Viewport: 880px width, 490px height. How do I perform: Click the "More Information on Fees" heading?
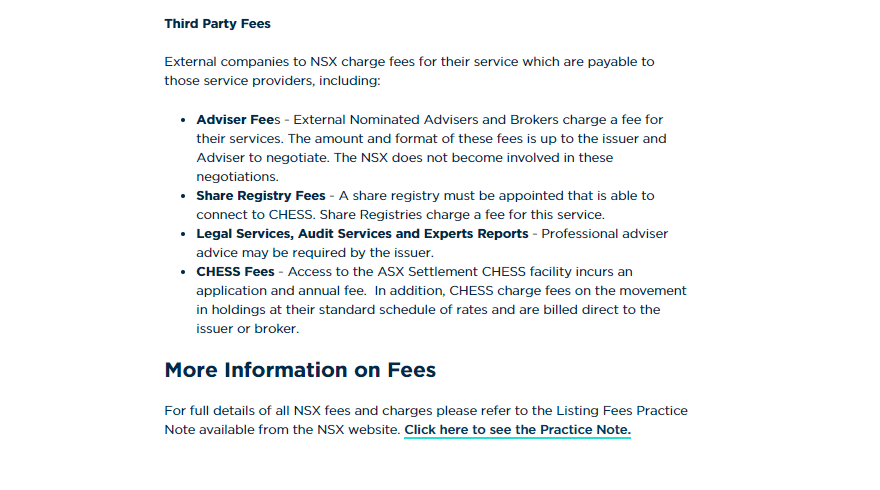point(300,370)
